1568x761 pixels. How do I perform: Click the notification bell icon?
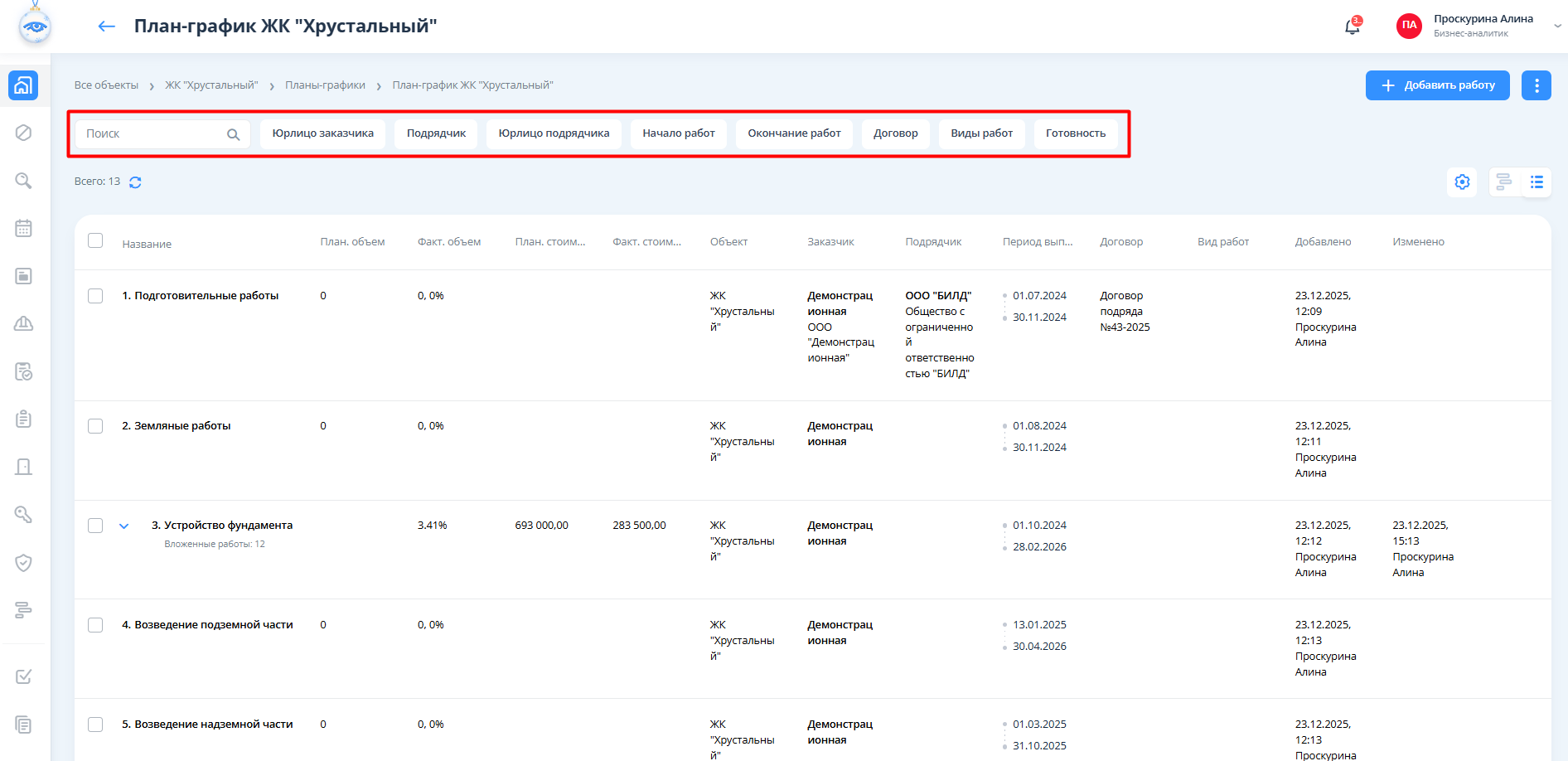click(1352, 27)
